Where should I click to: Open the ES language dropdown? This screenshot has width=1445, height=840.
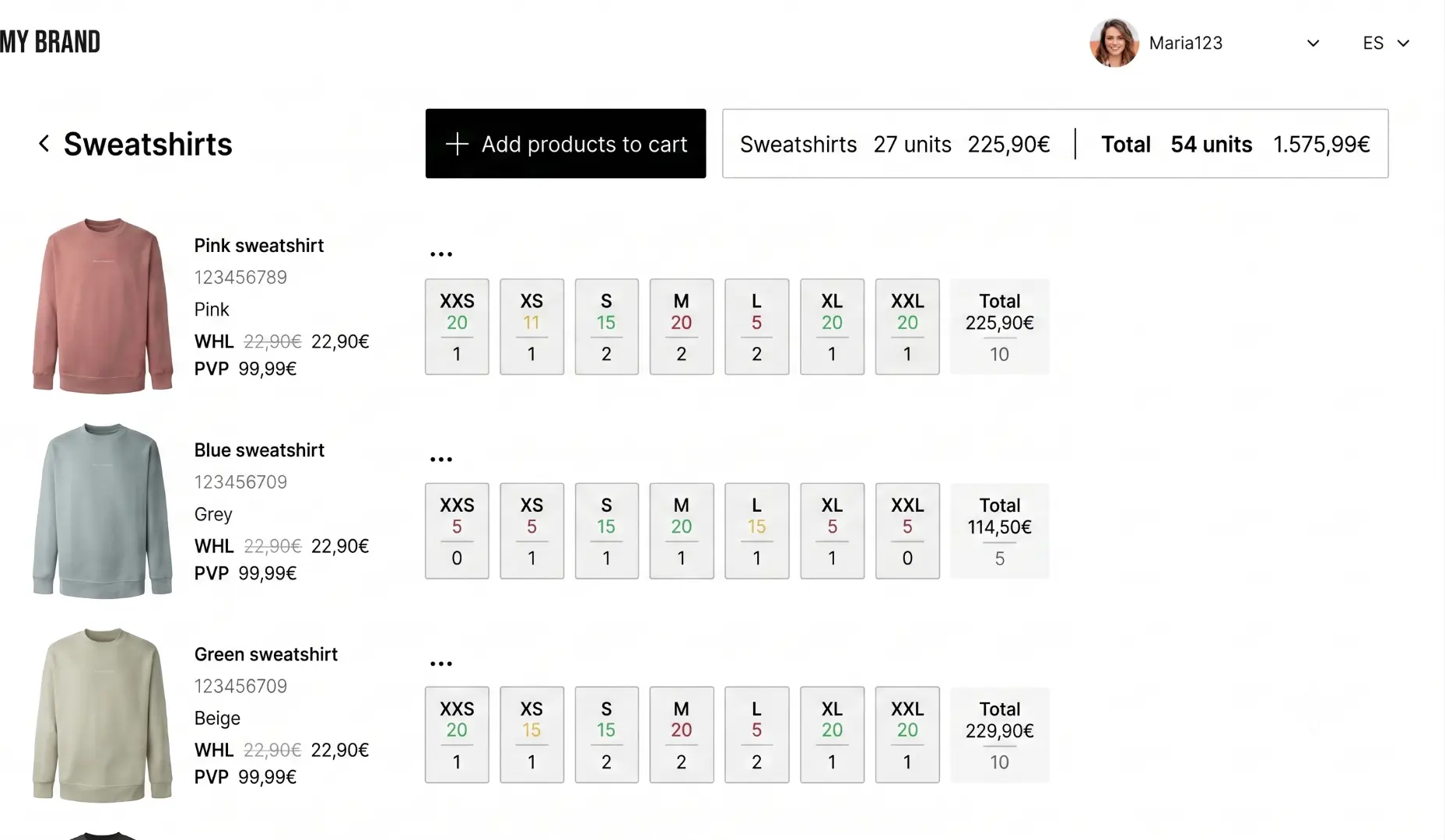coord(1386,44)
